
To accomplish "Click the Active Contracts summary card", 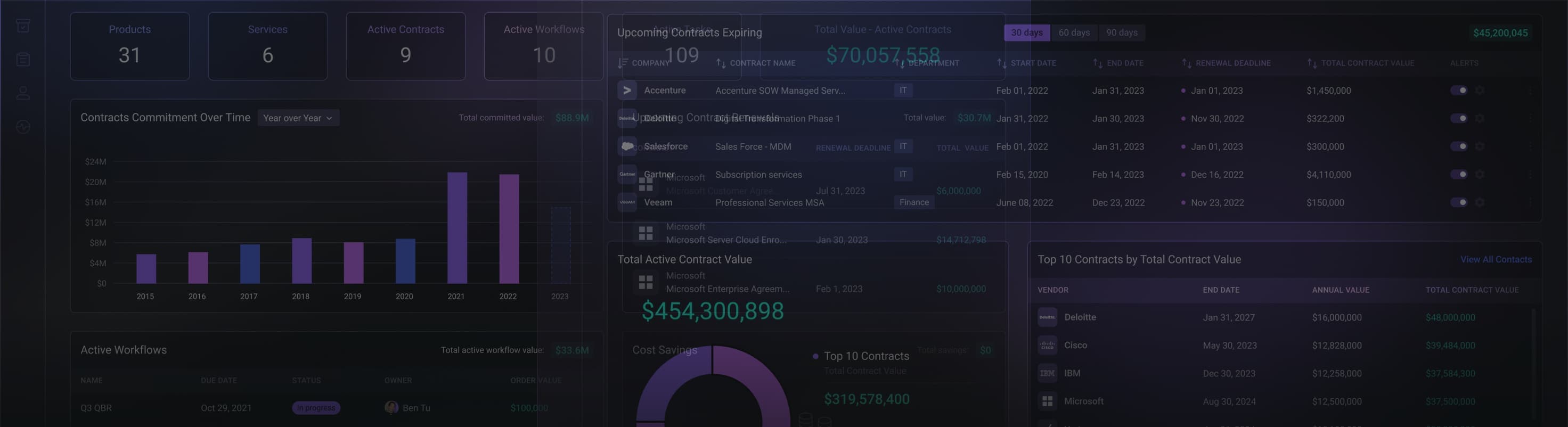I will pos(405,46).
